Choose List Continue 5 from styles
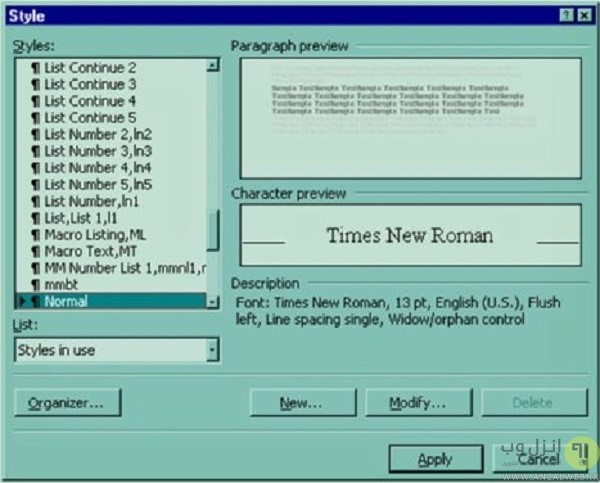This screenshot has width=600, height=483. coord(90,118)
